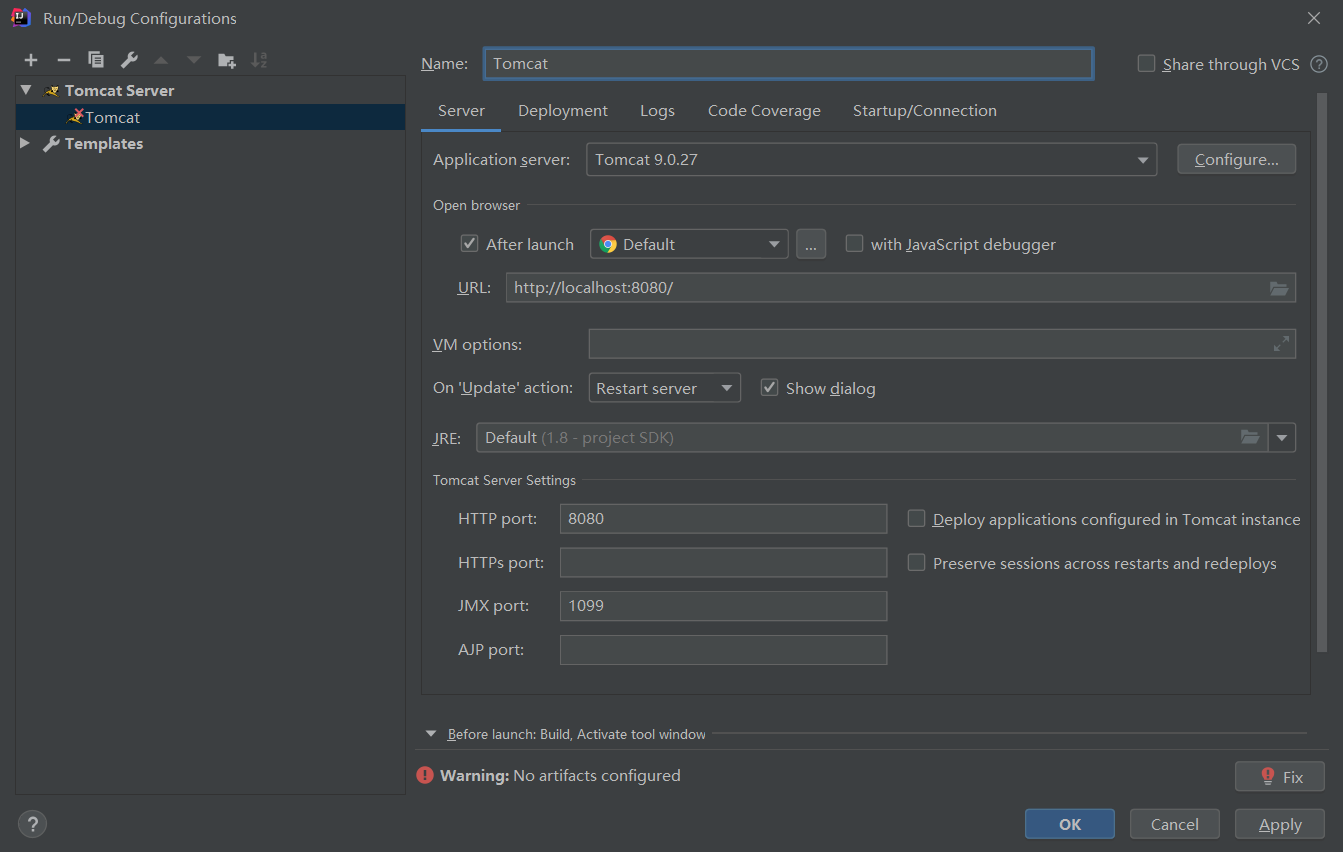This screenshot has height=852, width=1343.
Task: Move configuration down arrow
Action: (x=194, y=60)
